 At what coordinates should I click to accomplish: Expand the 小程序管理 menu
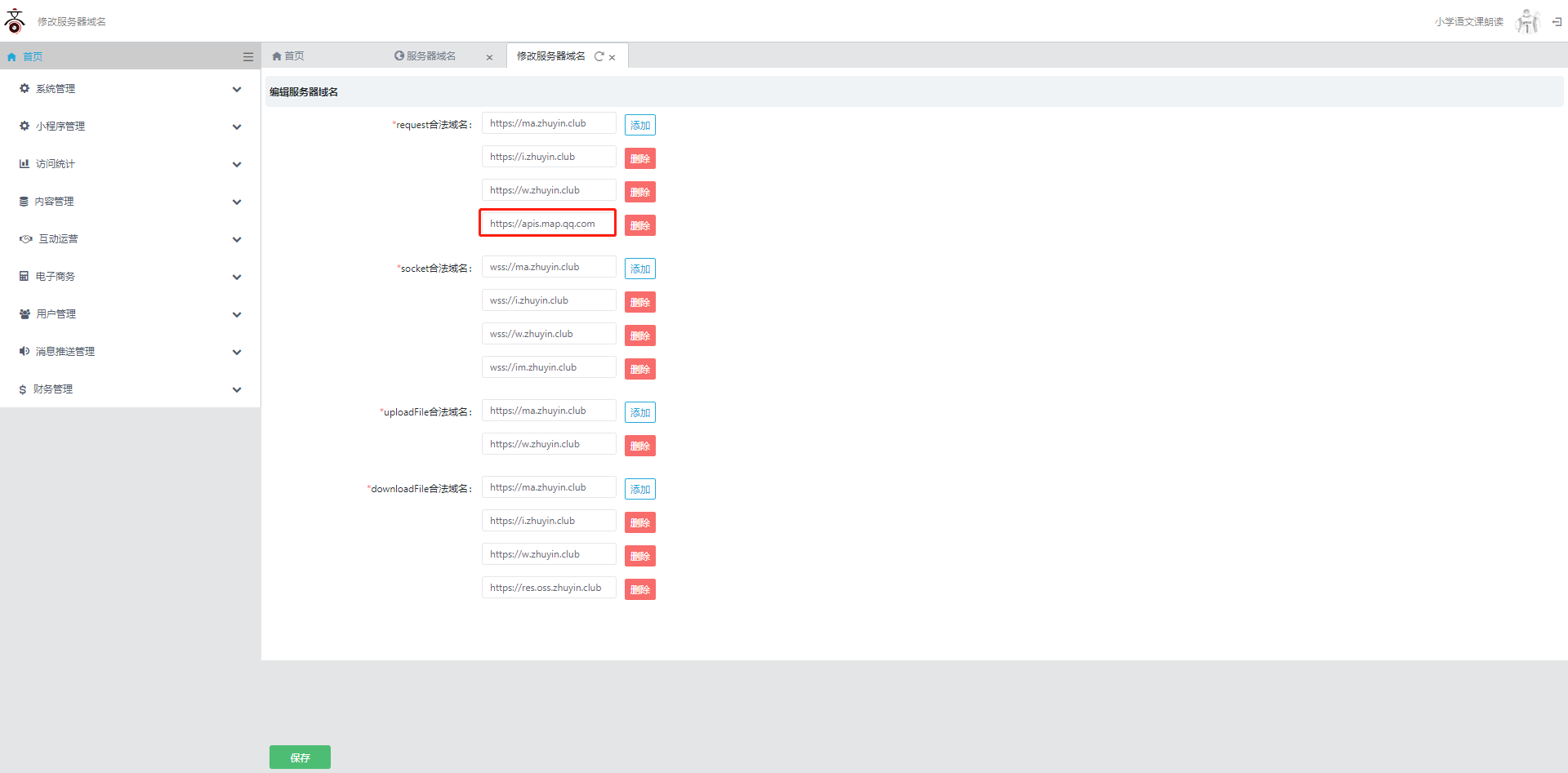[131, 127]
